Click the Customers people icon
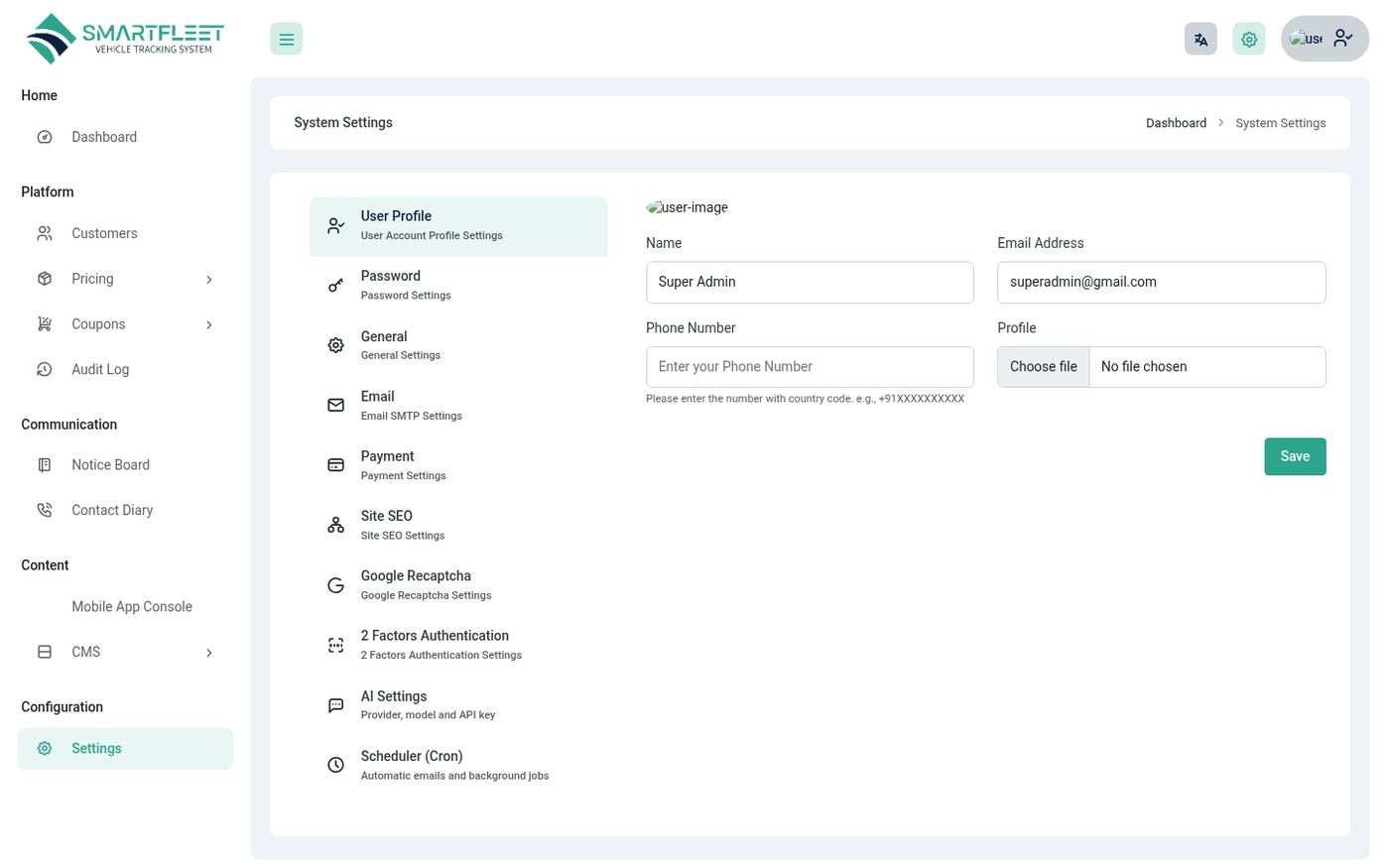The width and height of the screenshot is (1389, 868). [45, 234]
